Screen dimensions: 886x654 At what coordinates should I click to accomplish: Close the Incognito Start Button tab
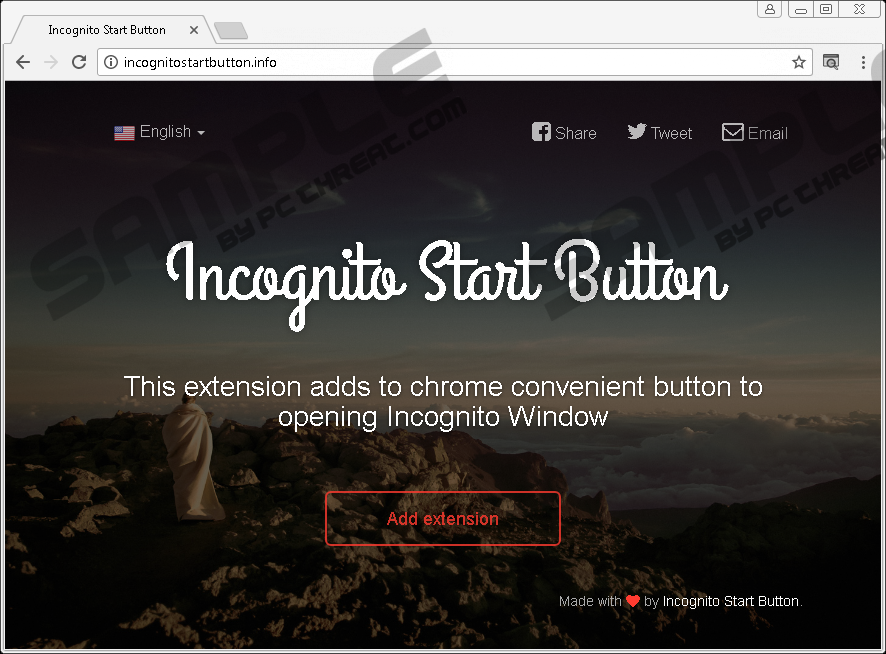(x=194, y=30)
